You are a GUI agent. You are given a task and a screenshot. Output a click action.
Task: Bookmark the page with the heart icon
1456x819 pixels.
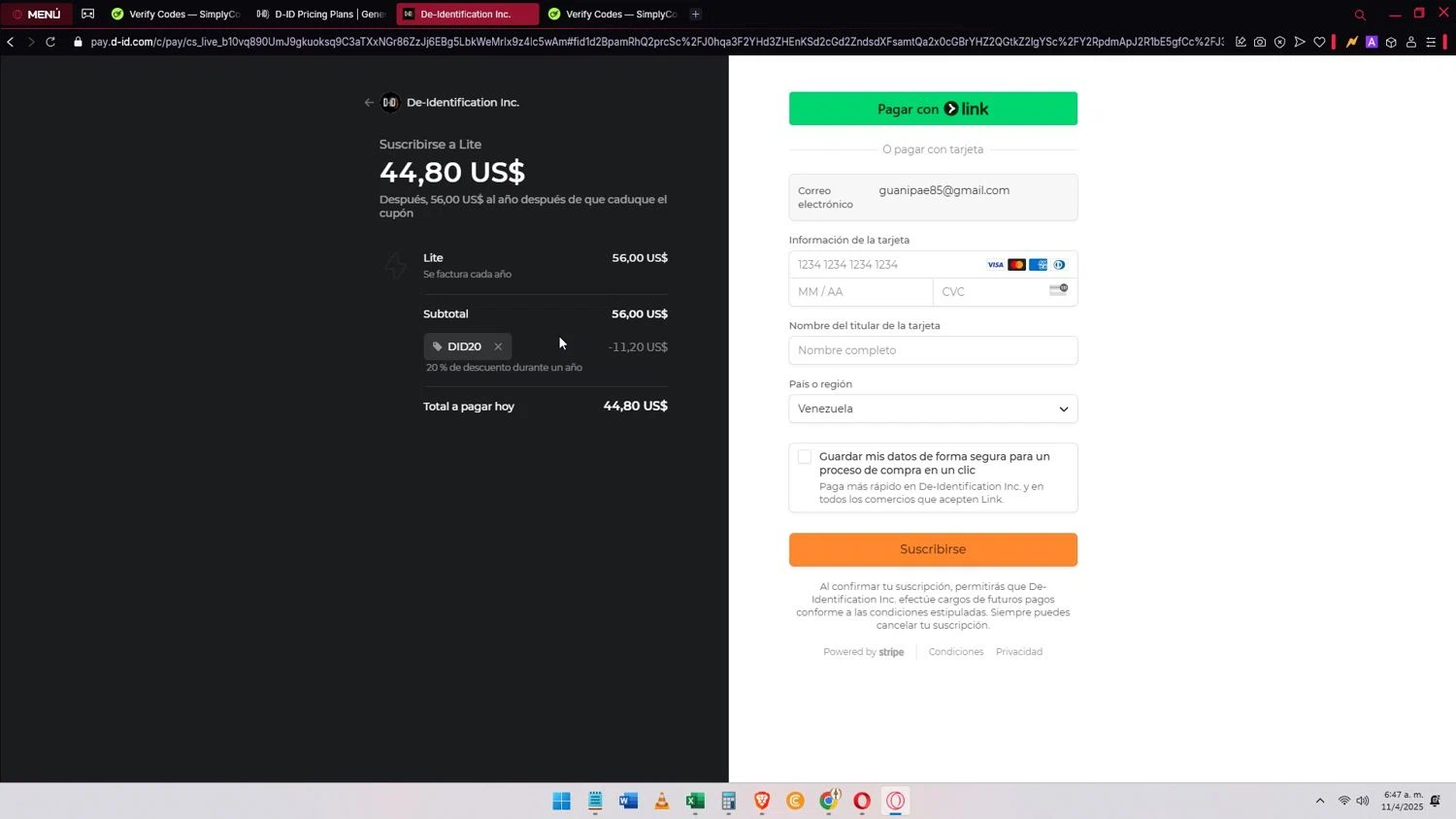pos(1319,42)
